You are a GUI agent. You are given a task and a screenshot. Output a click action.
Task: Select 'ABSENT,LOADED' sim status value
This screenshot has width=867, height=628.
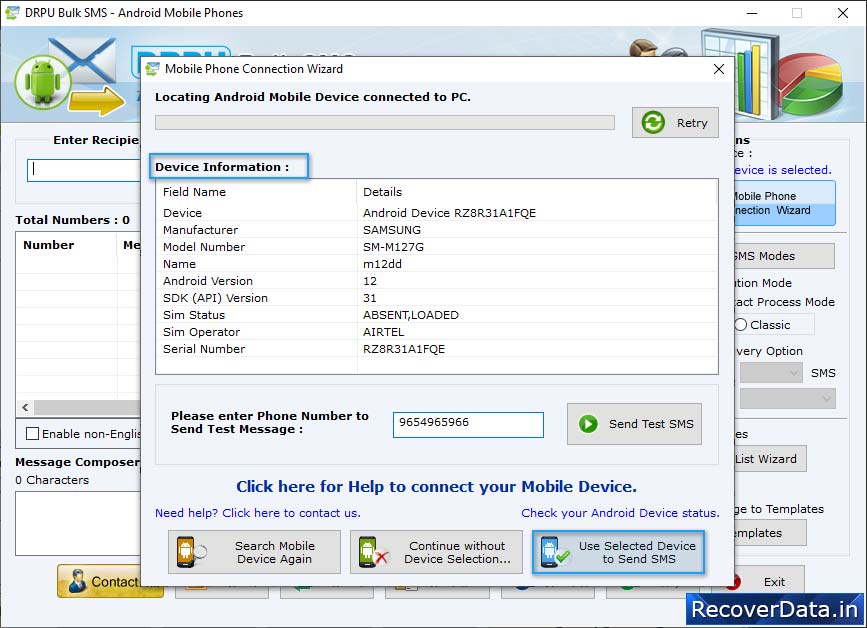click(x=411, y=315)
